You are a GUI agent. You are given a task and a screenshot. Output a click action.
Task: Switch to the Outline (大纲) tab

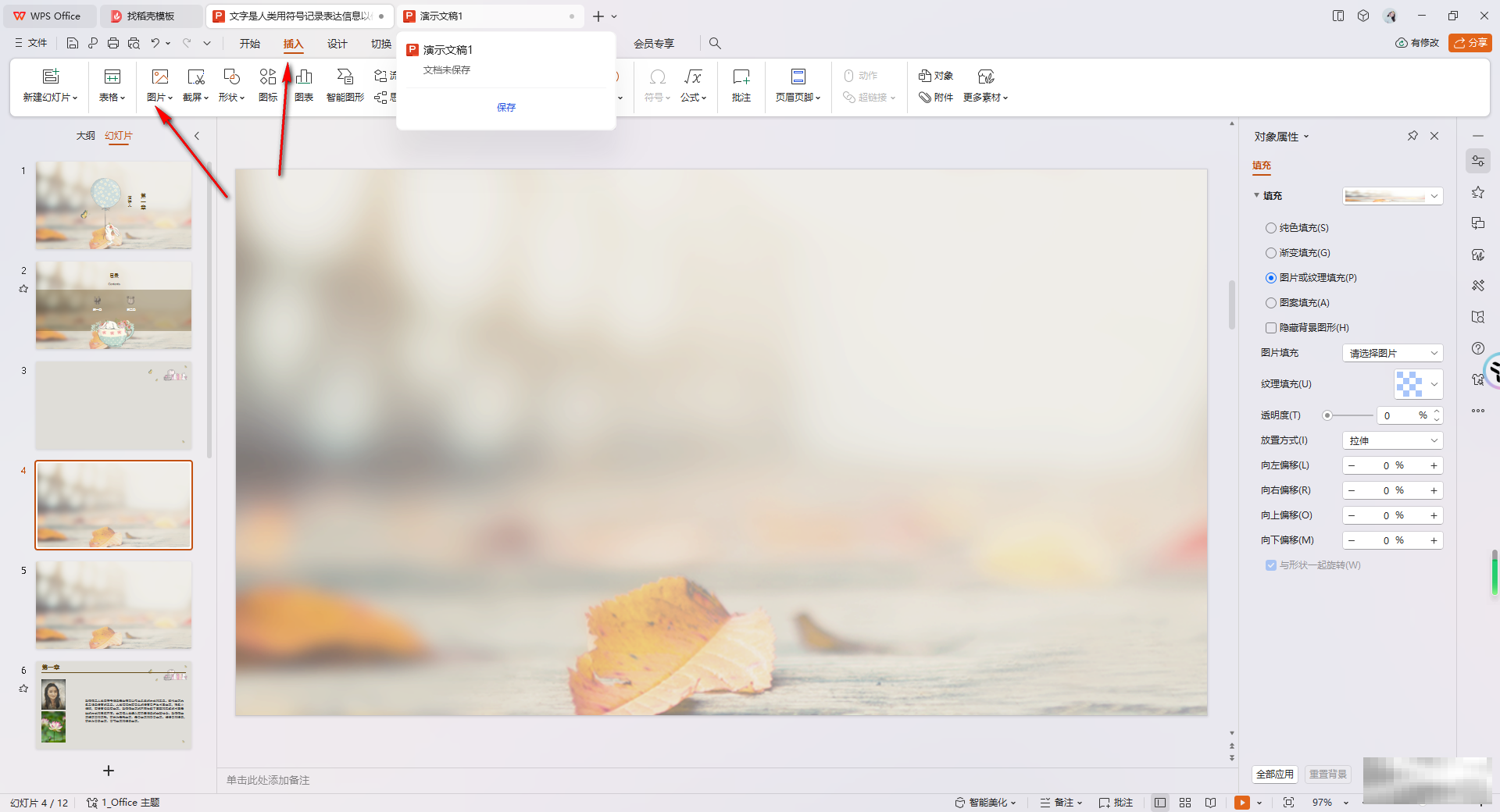pos(85,136)
